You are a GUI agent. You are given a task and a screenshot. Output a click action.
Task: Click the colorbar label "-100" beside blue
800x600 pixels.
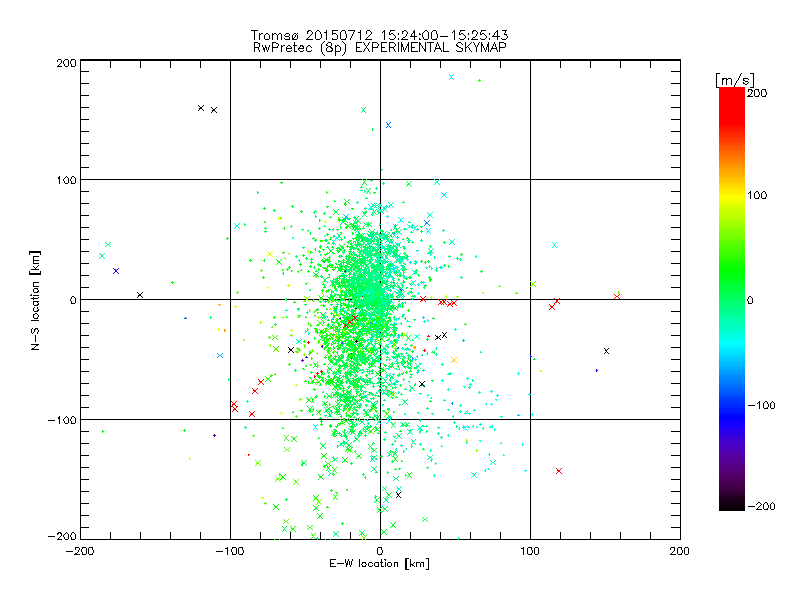click(x=761, y=406)
